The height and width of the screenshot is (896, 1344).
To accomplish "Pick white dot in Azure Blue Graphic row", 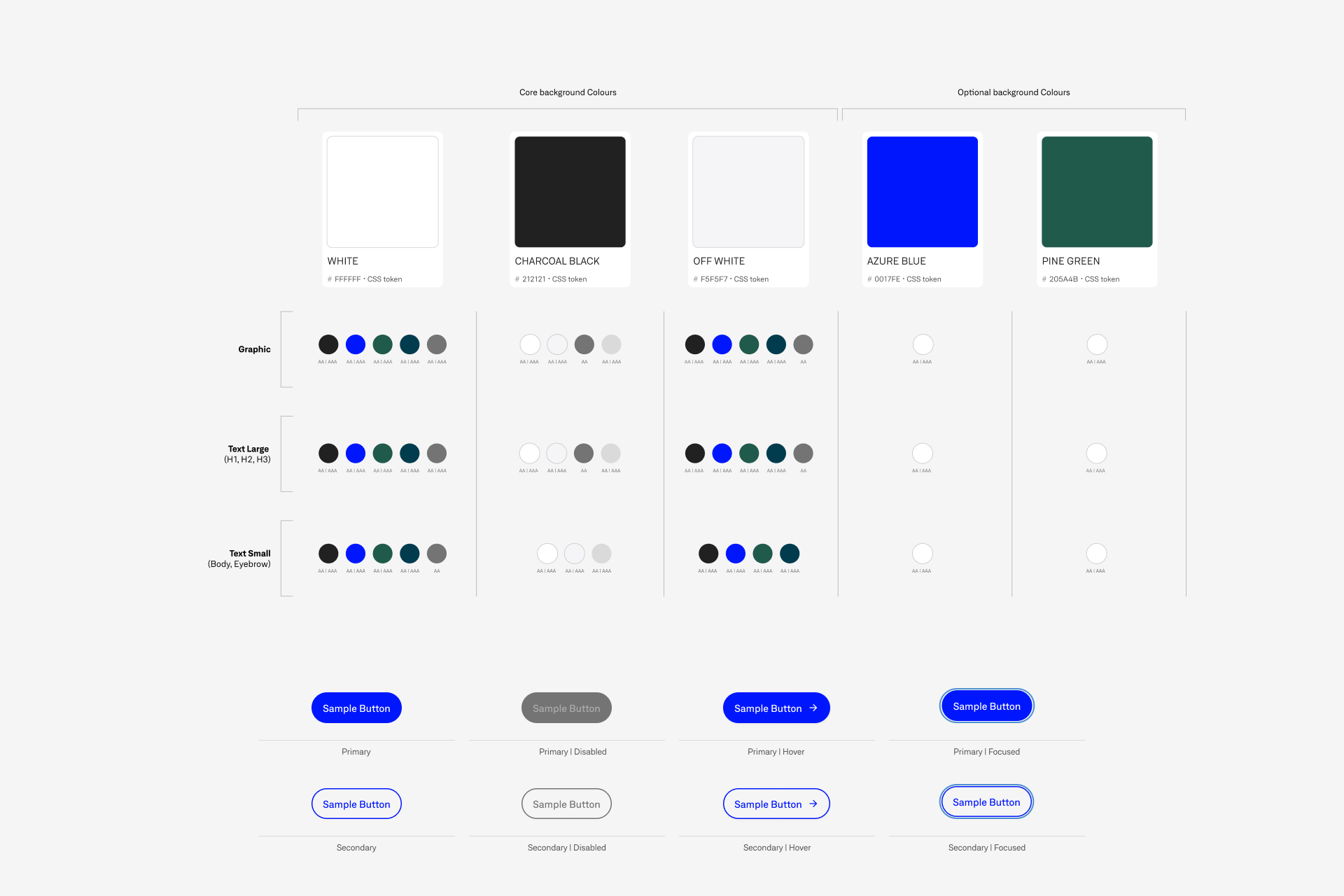I will click(x=923, y=344).
